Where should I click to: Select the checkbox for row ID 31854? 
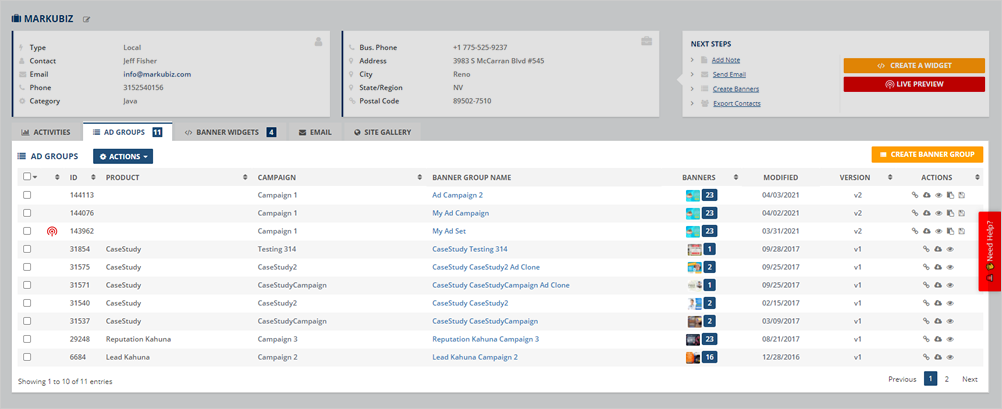pyautogui.click(x=27, y=249)
